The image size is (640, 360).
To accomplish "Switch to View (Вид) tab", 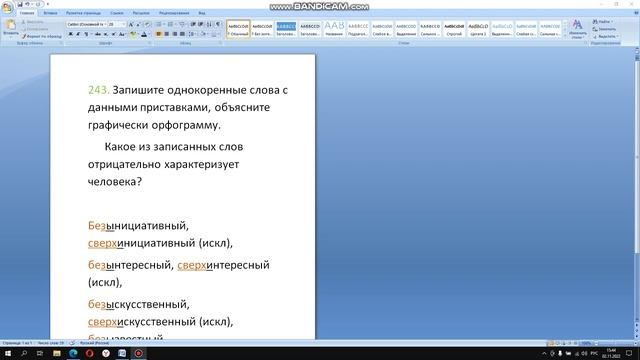I will tap(202, 13).
